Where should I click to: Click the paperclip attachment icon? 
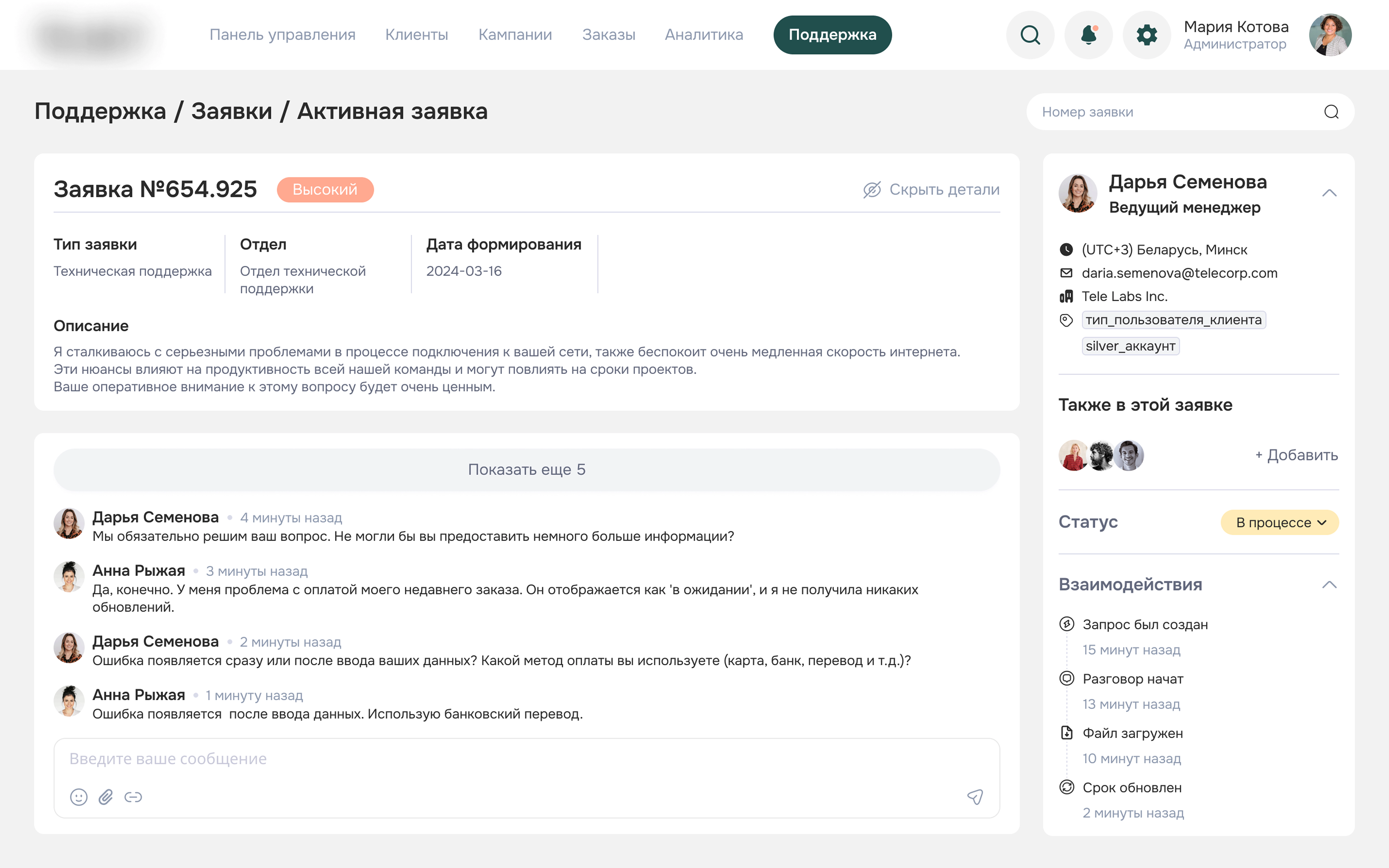pos(106,797)
